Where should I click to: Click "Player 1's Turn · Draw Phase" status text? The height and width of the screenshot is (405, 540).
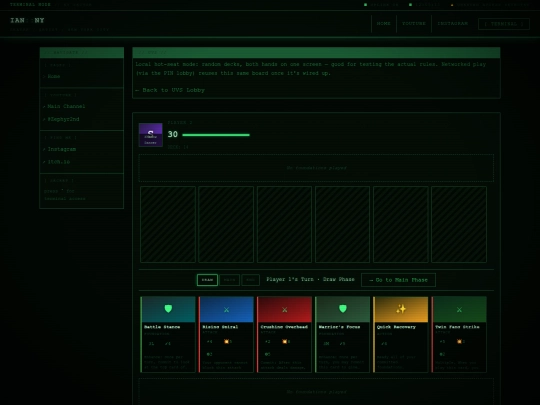(x=310, y=279)
